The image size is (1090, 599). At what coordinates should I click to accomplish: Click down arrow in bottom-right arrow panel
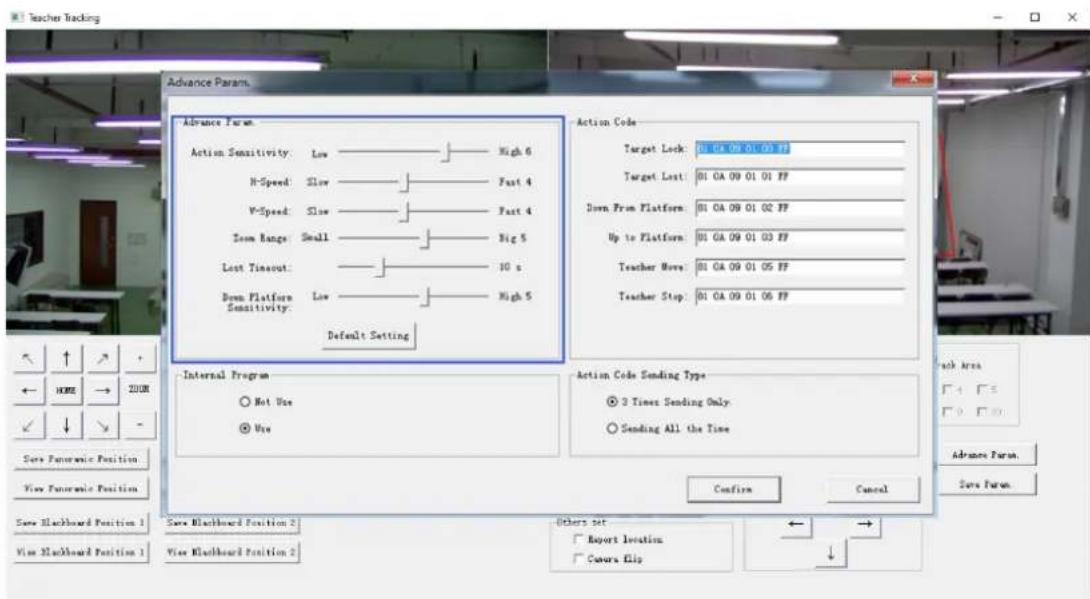click(831, 554)
